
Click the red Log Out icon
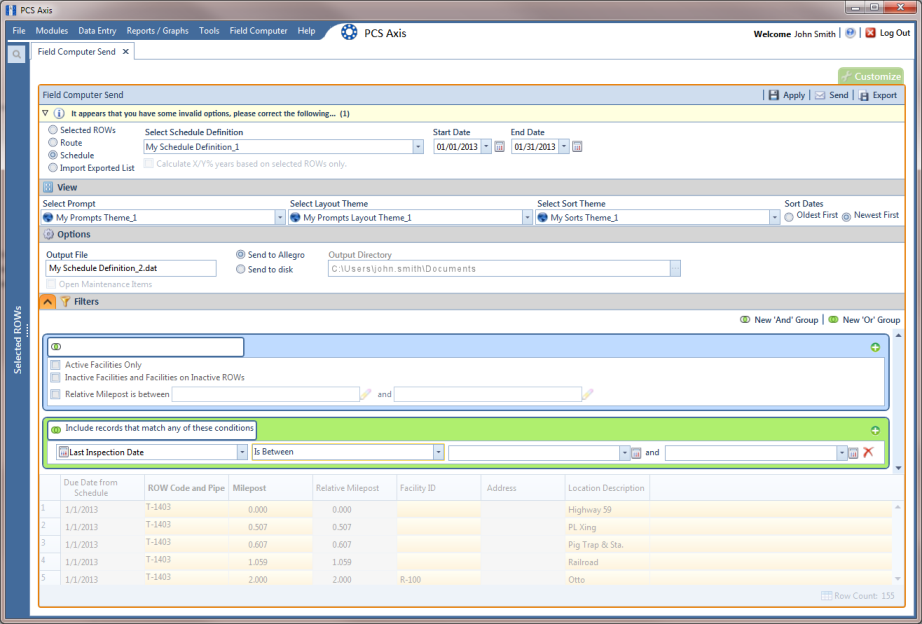click(870, 33)
